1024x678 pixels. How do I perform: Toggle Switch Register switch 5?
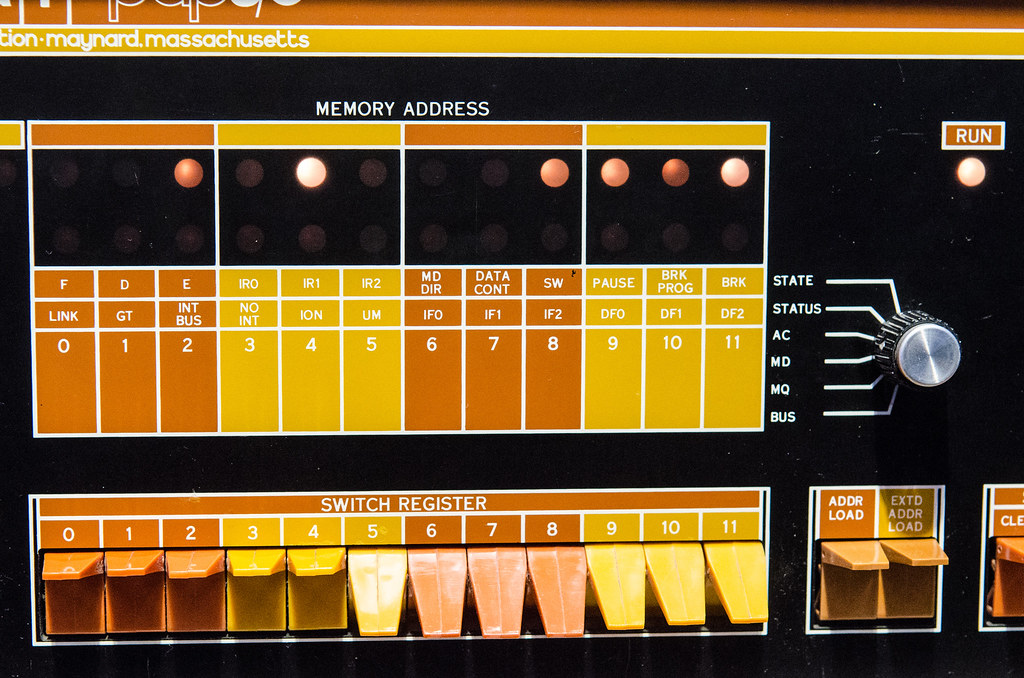(376, 590)
